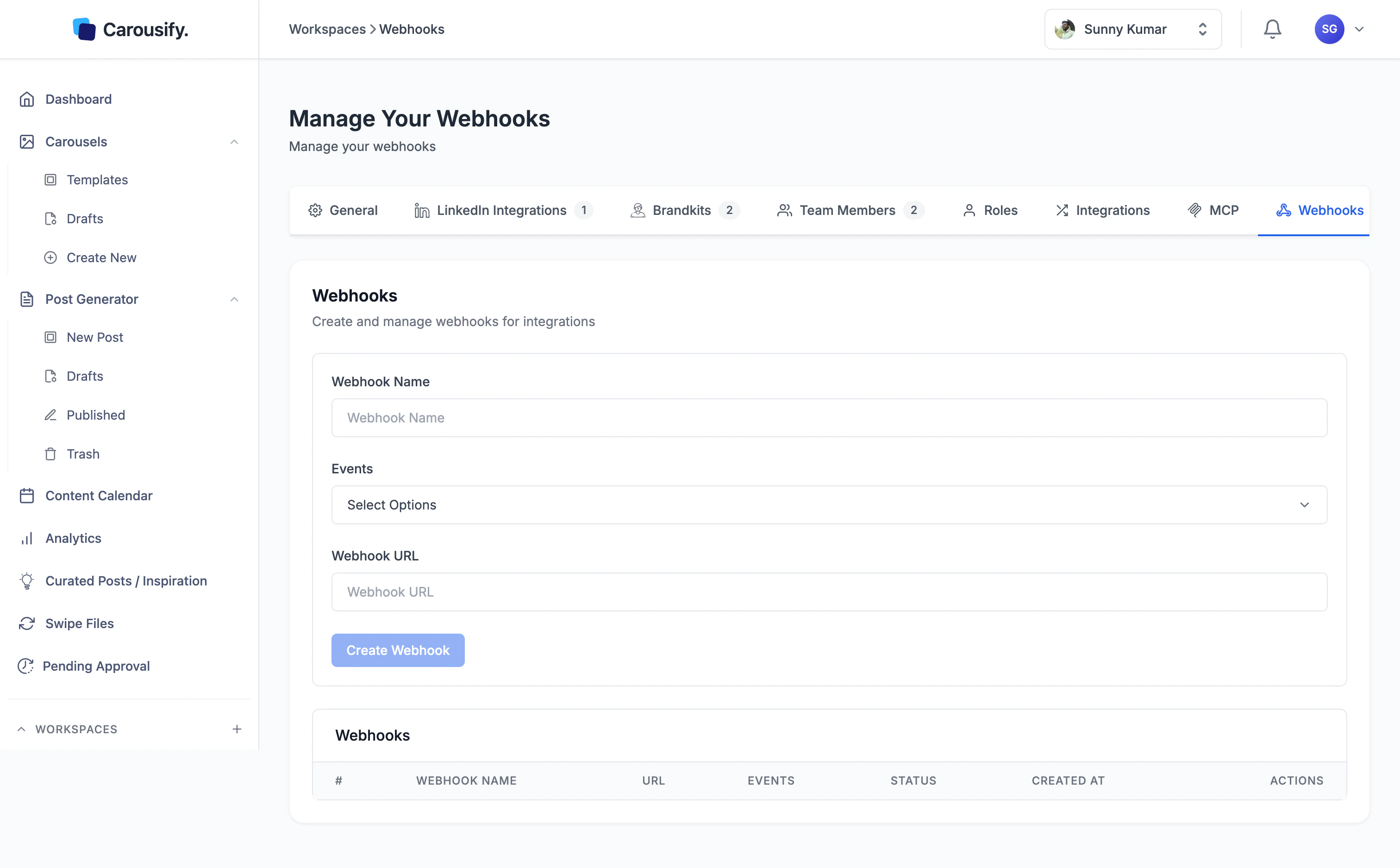
Task: Click the Trash bin icon
Action: tap(50, 454)
